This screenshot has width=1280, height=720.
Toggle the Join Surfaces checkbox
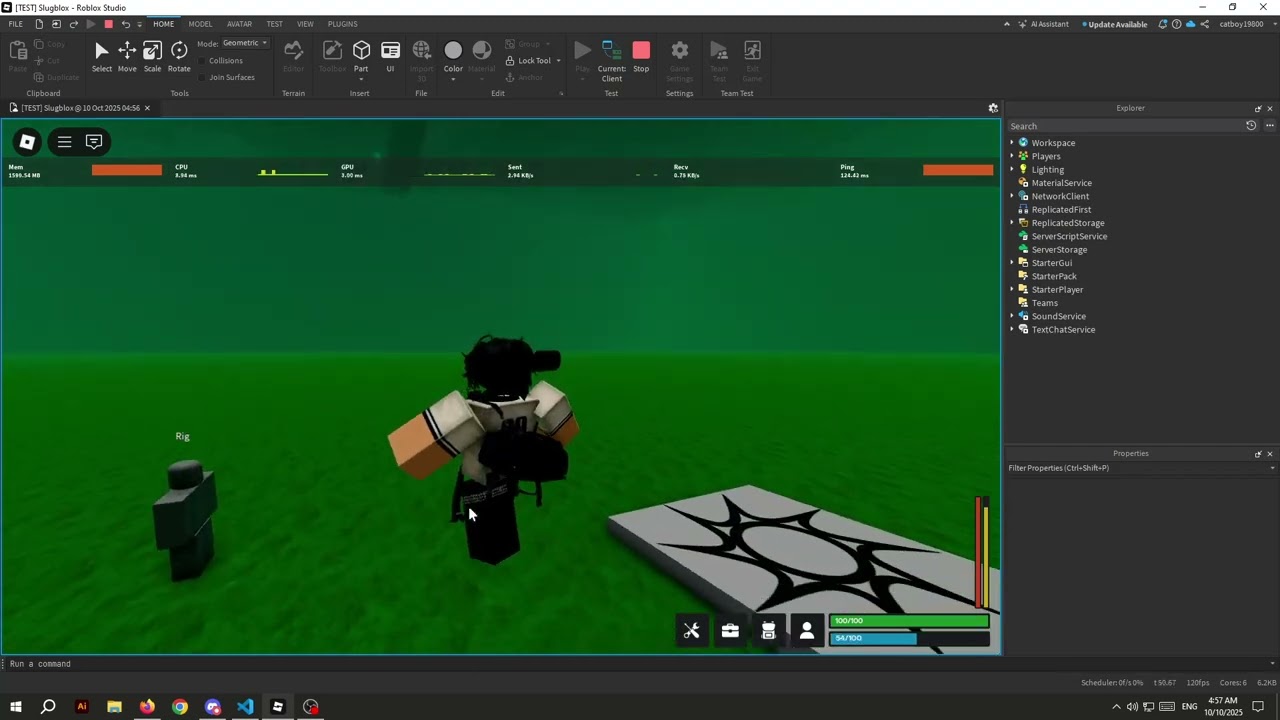pyautogui.click(x=202, y=77)
